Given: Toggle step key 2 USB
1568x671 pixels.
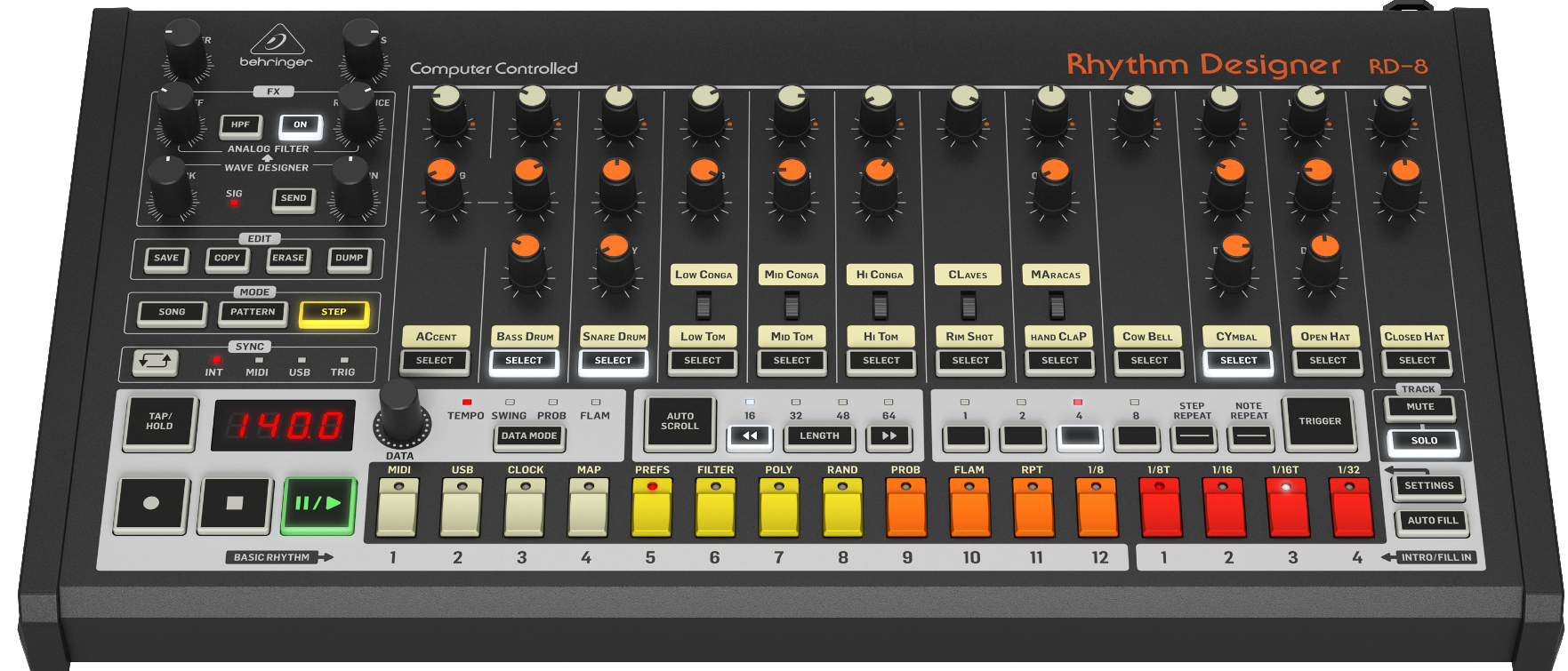Looking at the screenshot, I should click(x=461, y=507).
